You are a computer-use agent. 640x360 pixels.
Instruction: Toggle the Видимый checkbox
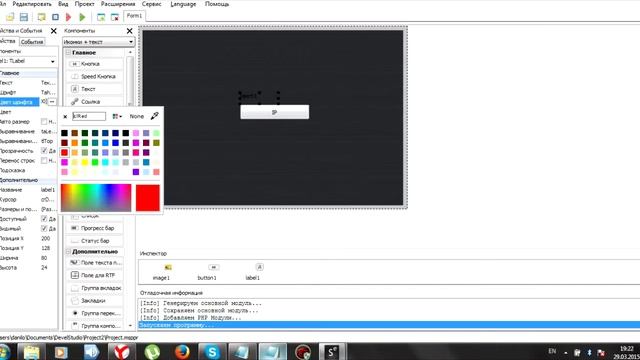(x=44, y=229)
